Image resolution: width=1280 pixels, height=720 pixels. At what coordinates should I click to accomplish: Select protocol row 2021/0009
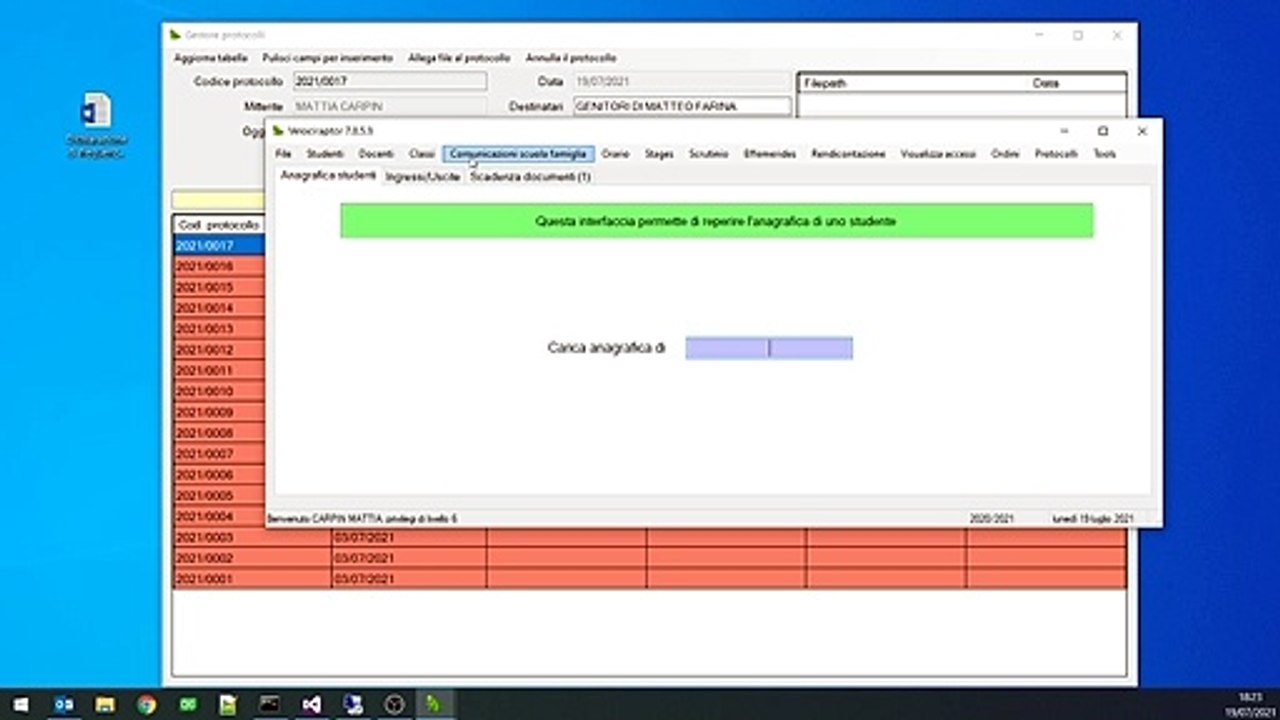(x=219, y=412)
